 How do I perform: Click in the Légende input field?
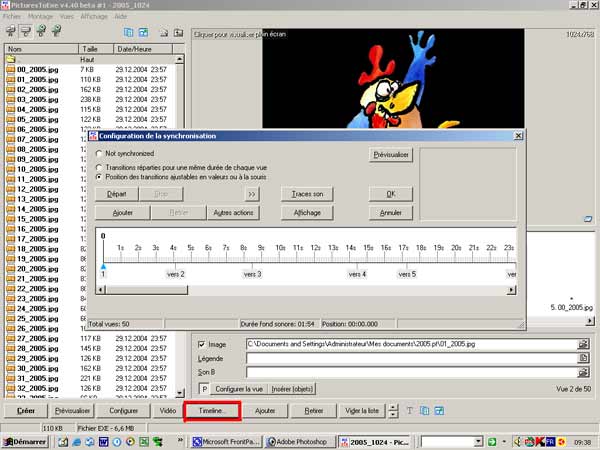click(412, 358)
